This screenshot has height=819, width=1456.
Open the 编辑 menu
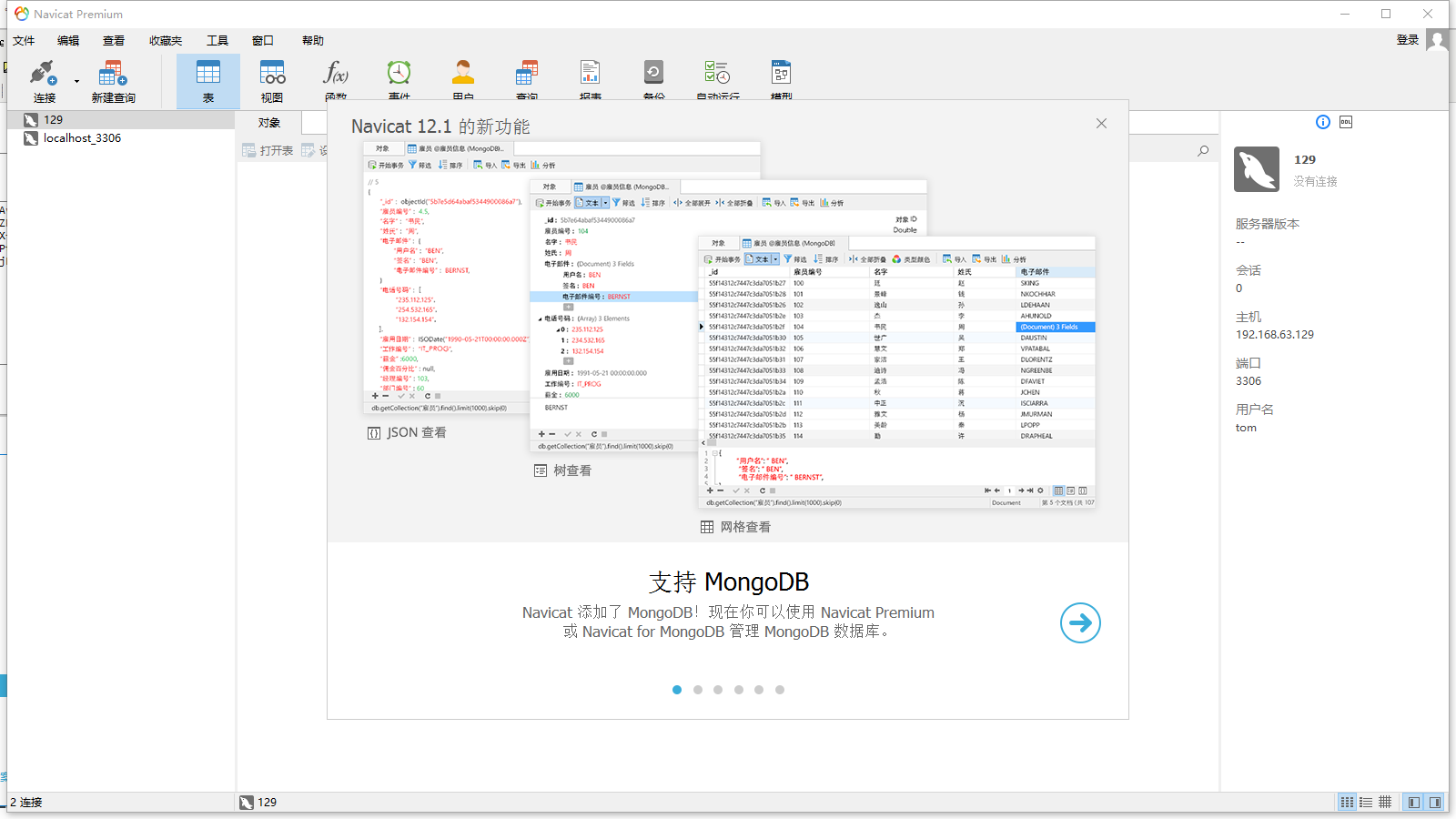(68, 40)
